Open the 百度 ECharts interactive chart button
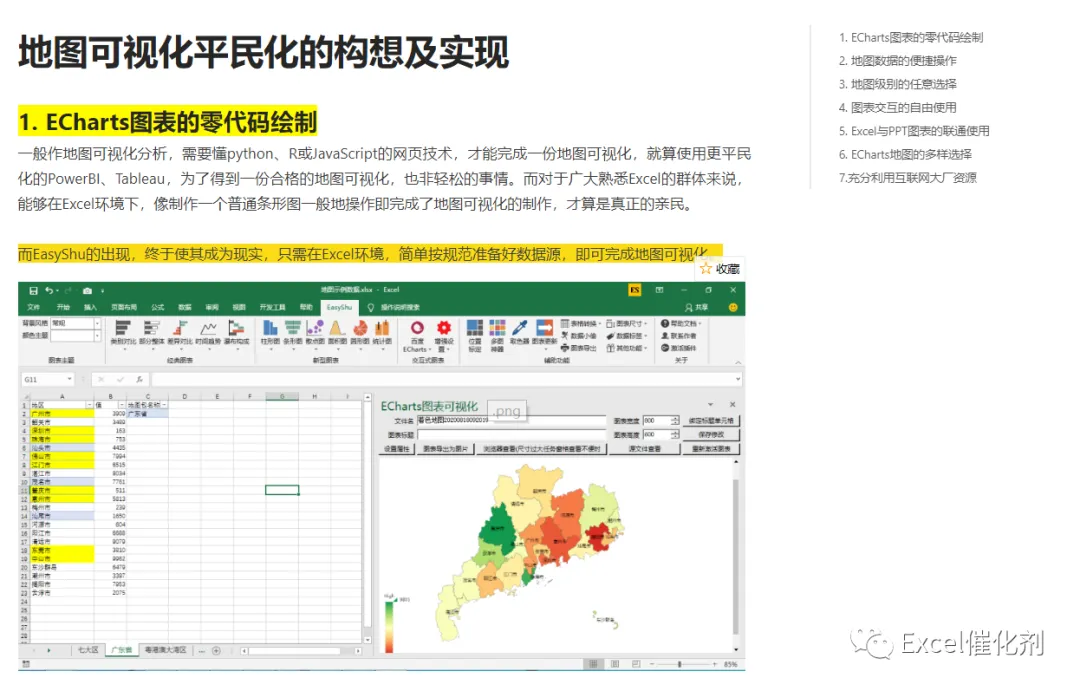 coord(417,336)
